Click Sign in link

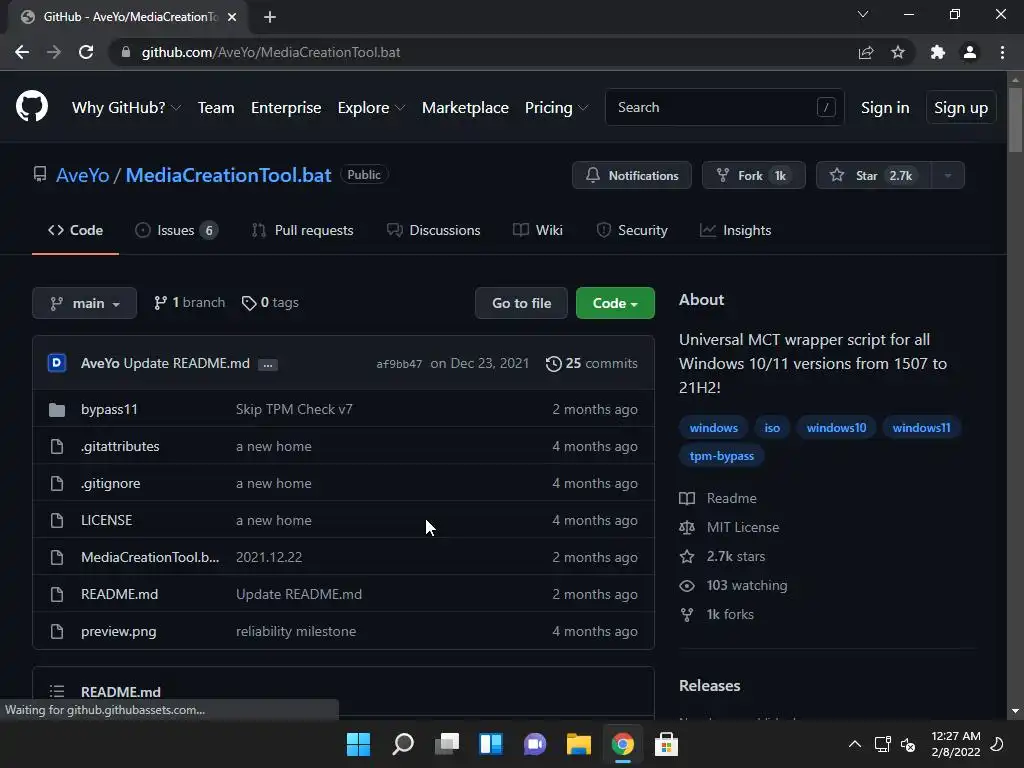(x=885, y=108)
